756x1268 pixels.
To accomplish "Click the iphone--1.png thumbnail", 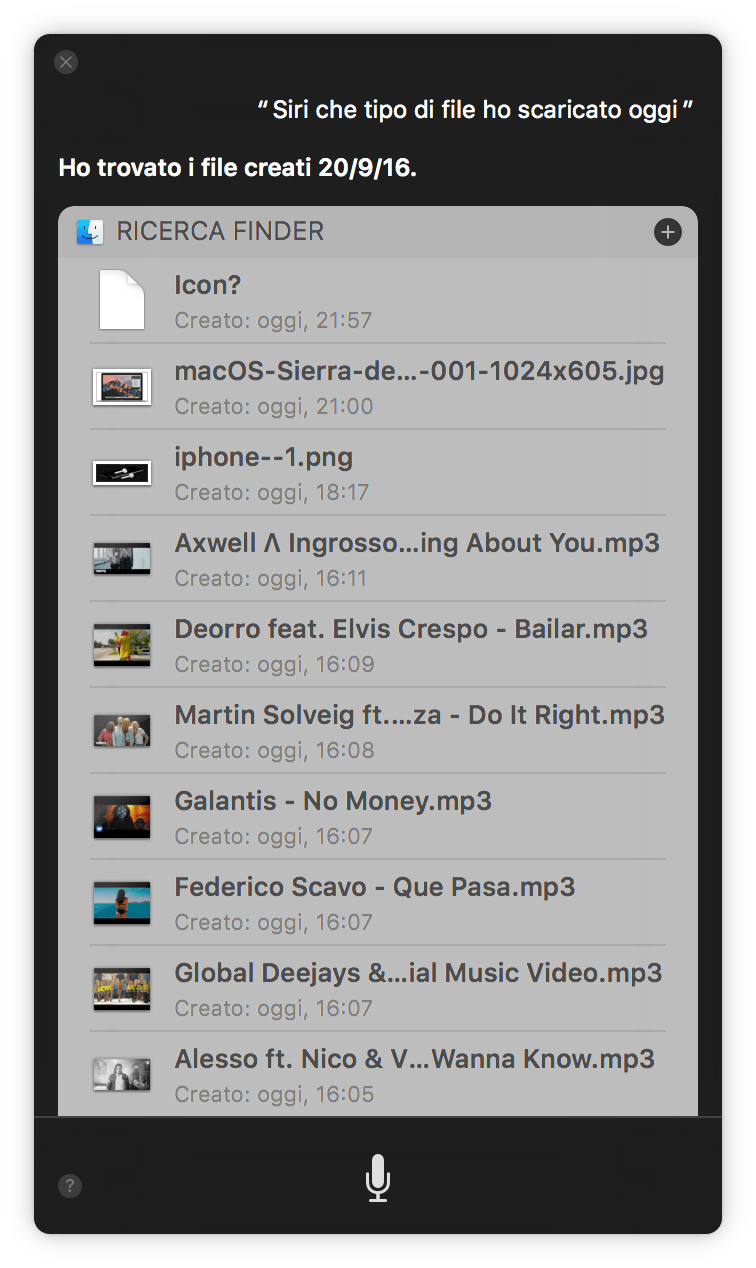I will coord(122,472).
